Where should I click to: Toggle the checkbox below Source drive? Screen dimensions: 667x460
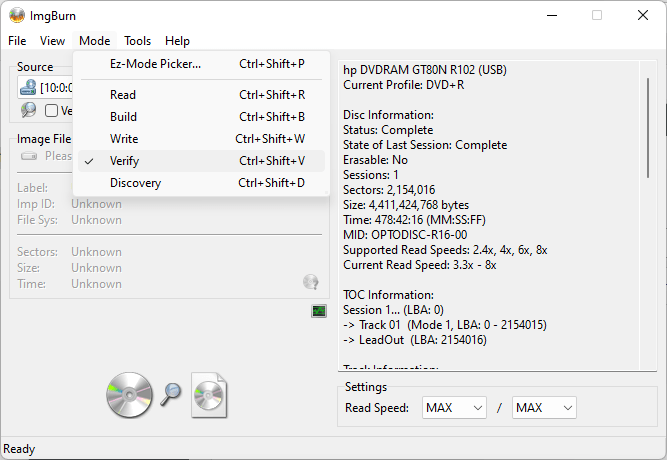[52, 111]
